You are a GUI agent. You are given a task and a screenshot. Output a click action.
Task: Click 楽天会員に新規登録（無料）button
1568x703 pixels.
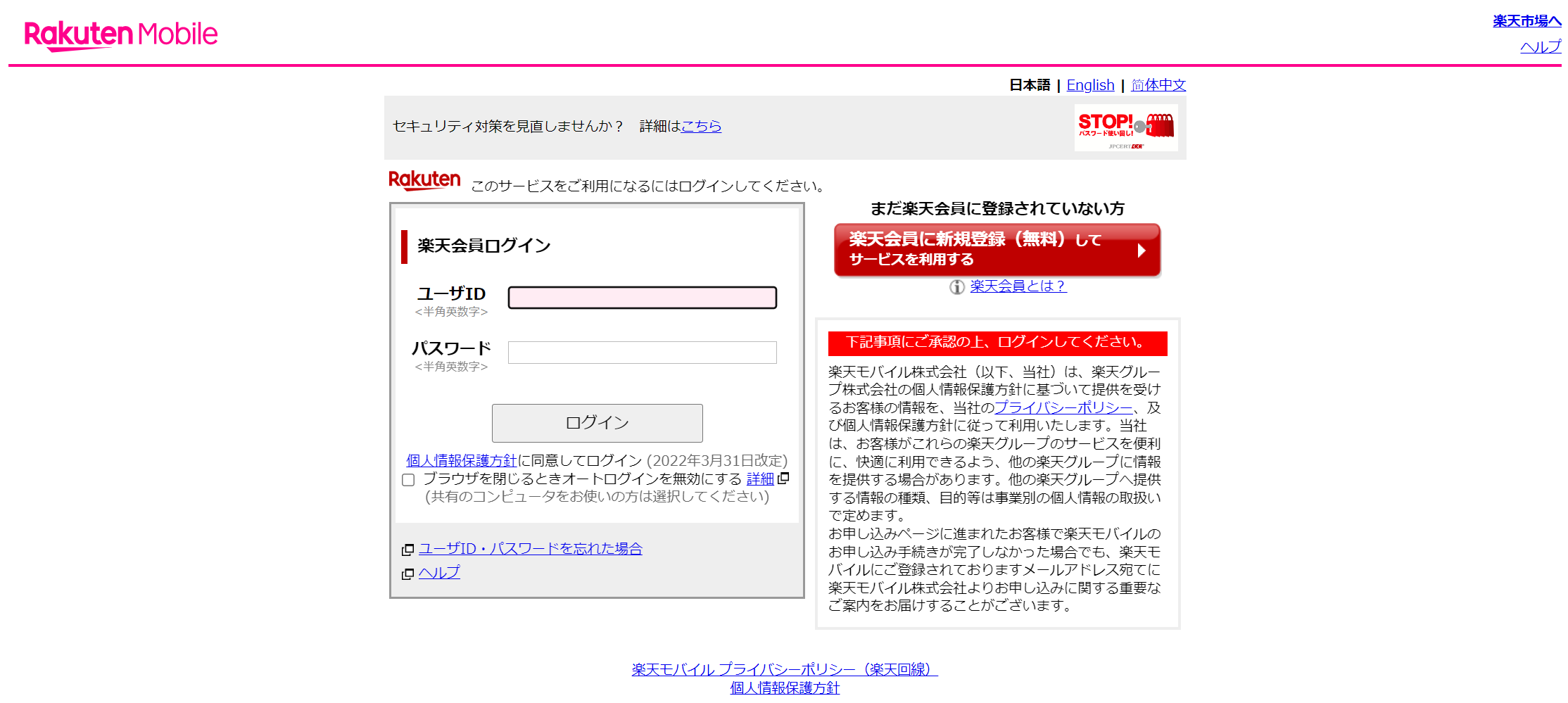click(997, 251)
